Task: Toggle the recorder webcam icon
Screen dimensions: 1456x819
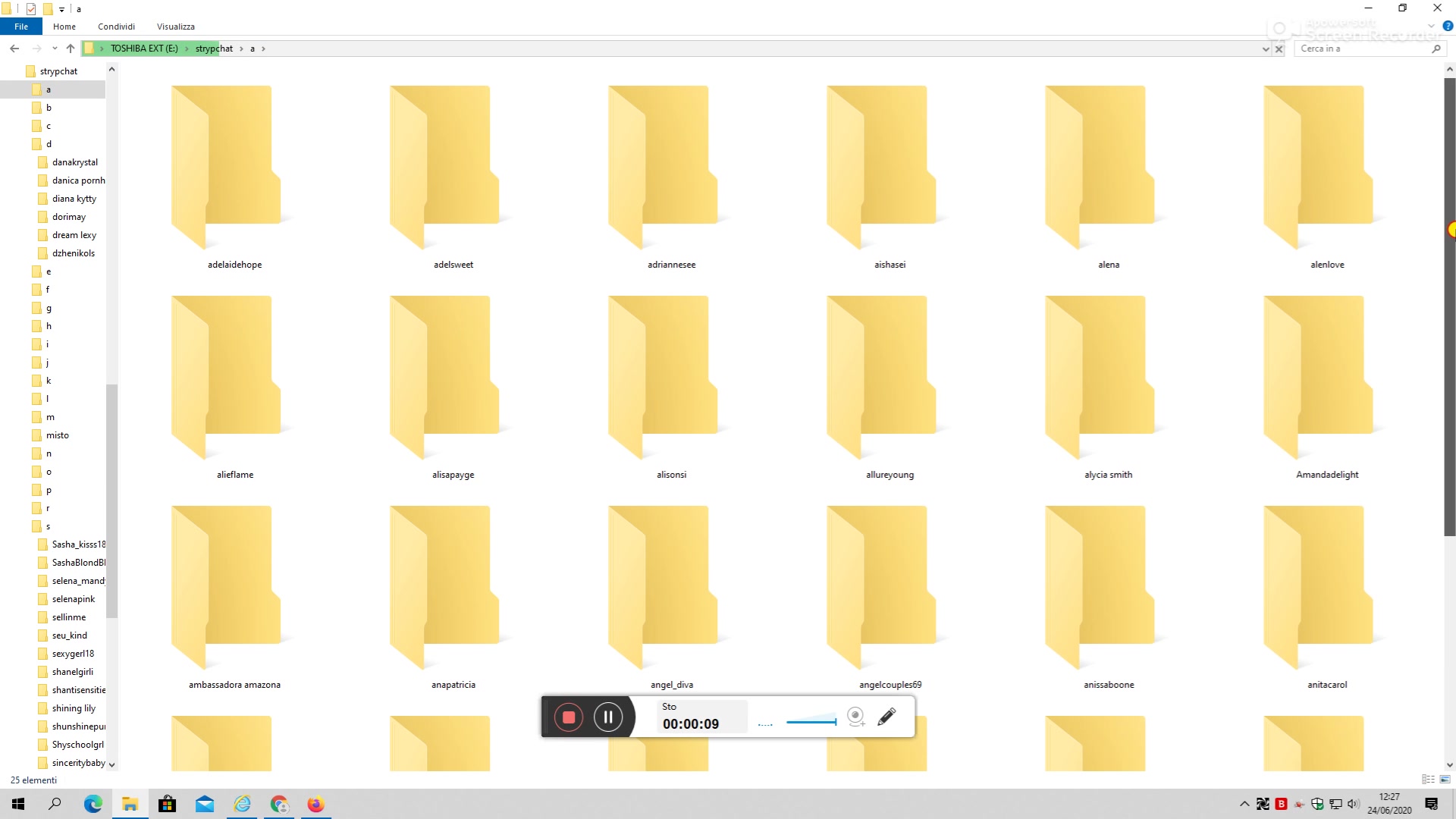Action: tap(855, 717)
